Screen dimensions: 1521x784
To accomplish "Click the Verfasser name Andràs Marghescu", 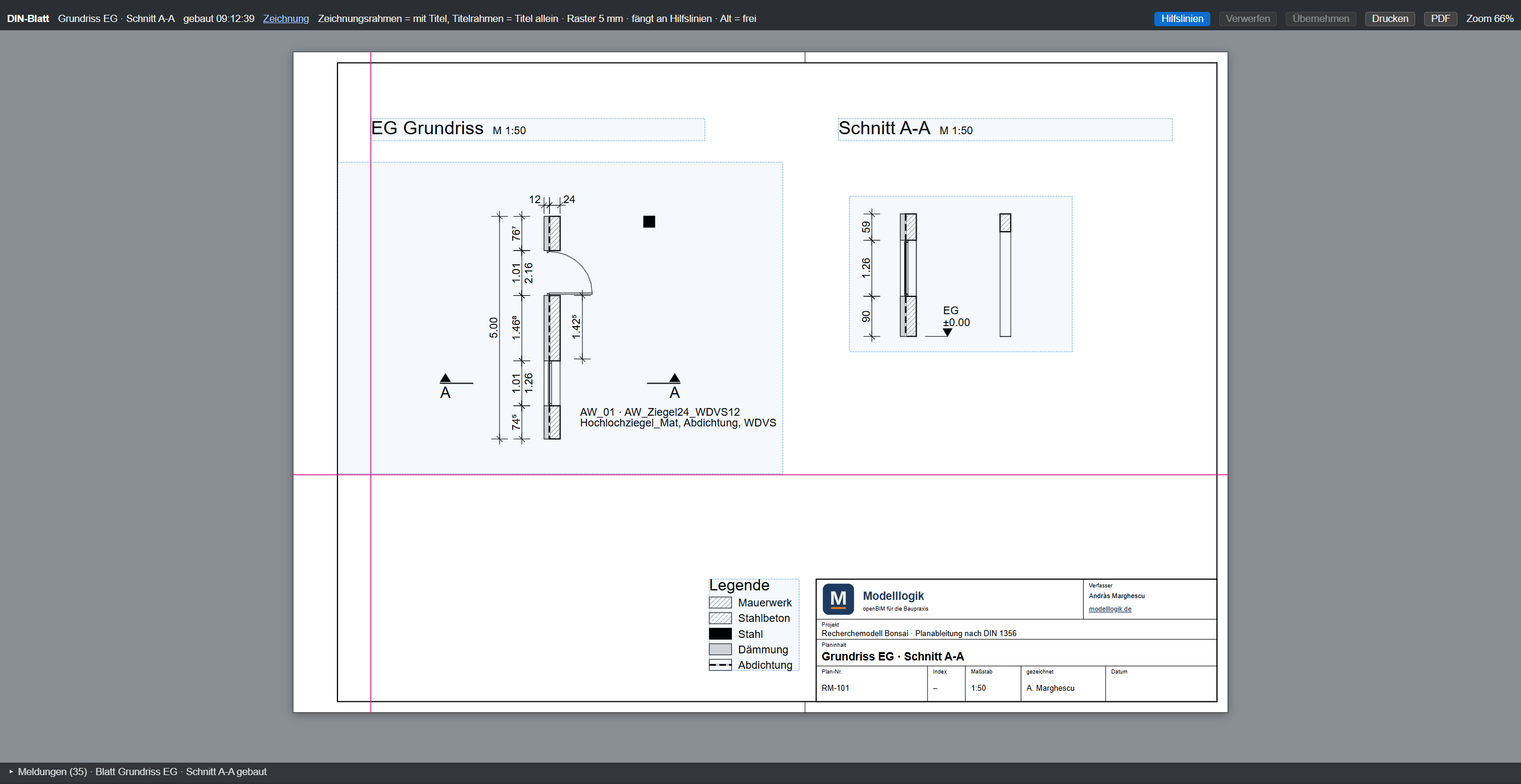I will tap(1116, 596).
